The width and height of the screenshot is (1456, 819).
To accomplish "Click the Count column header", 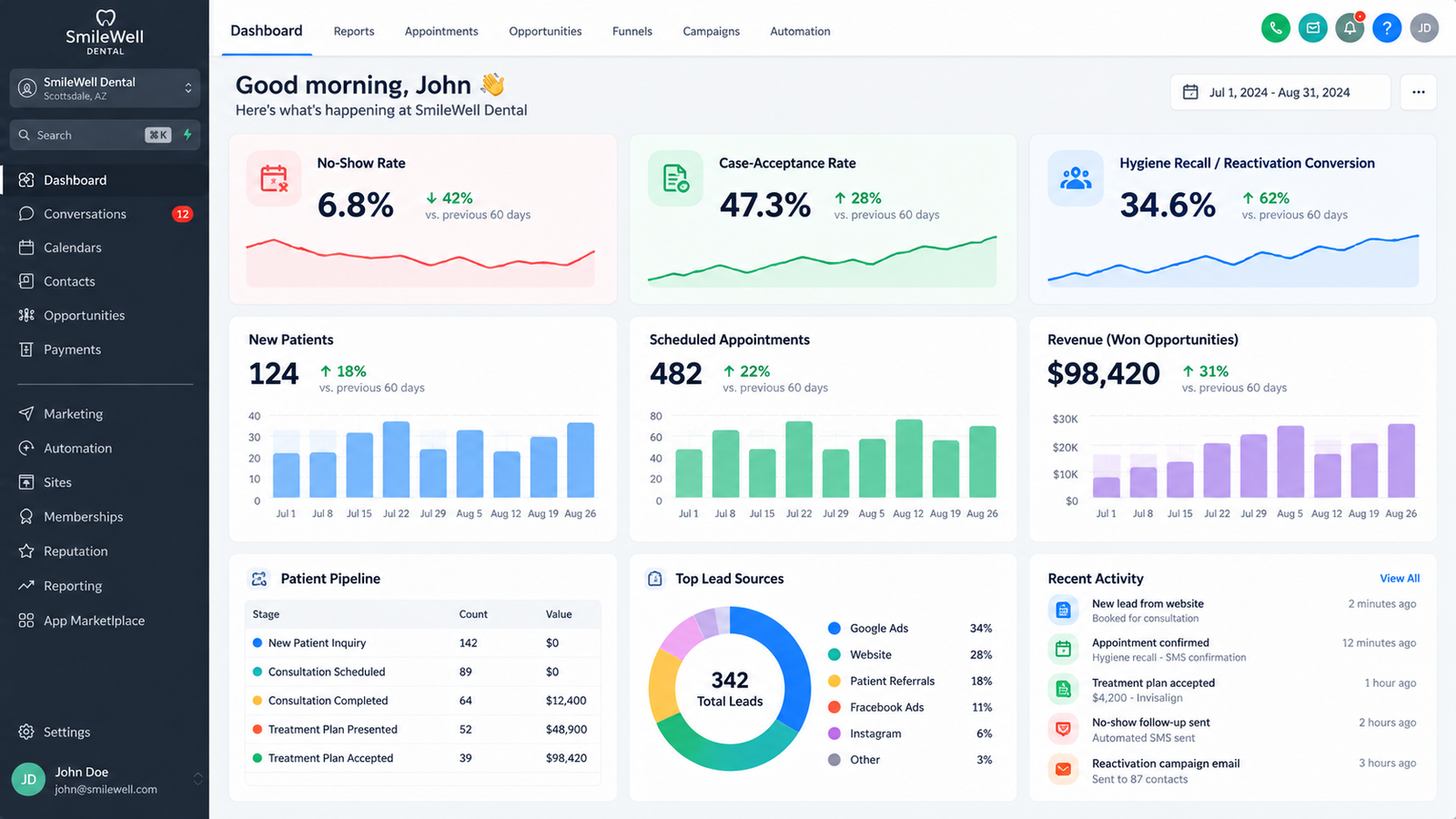I will (473, 614).
